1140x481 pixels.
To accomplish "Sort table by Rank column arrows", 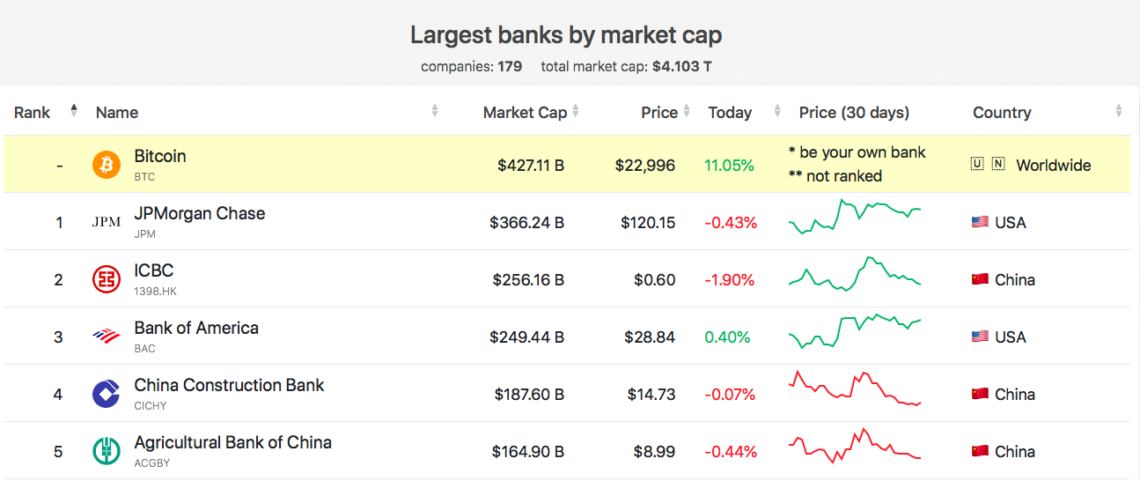I will (73, 111).
